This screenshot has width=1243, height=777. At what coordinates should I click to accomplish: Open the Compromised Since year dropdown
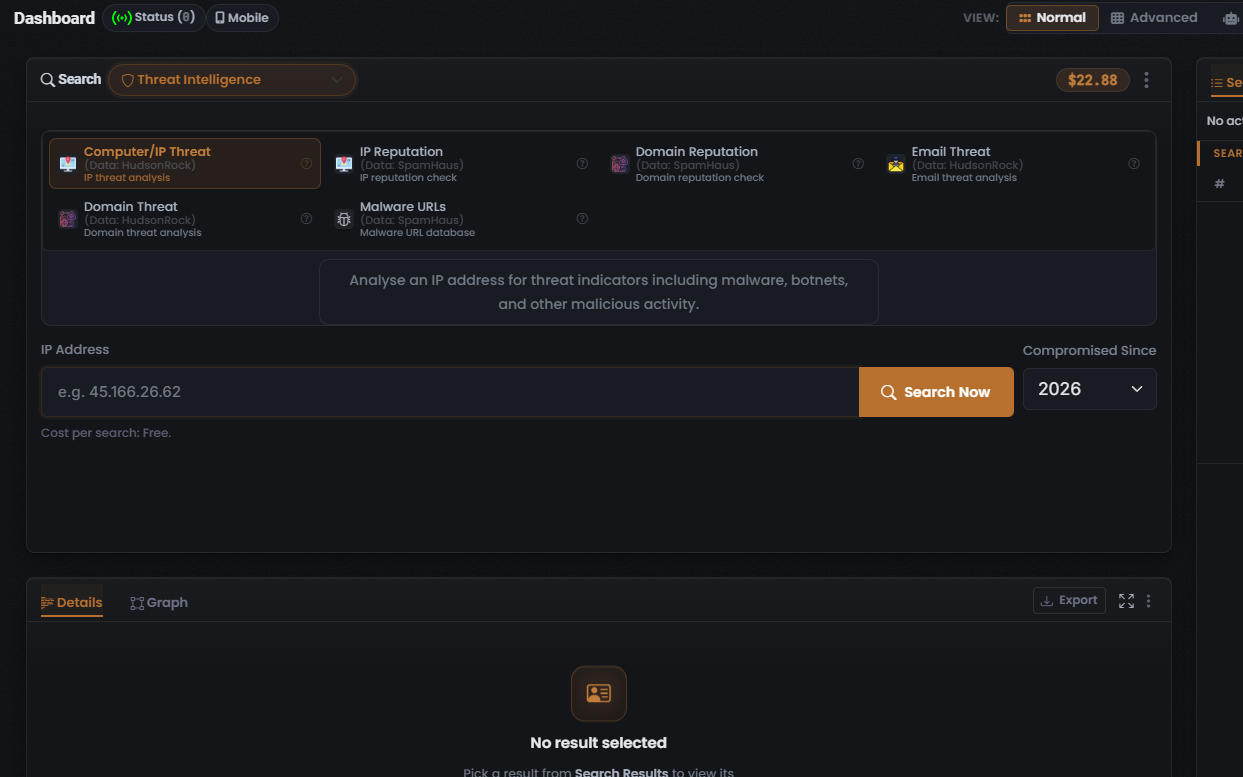pos(1090,389)
